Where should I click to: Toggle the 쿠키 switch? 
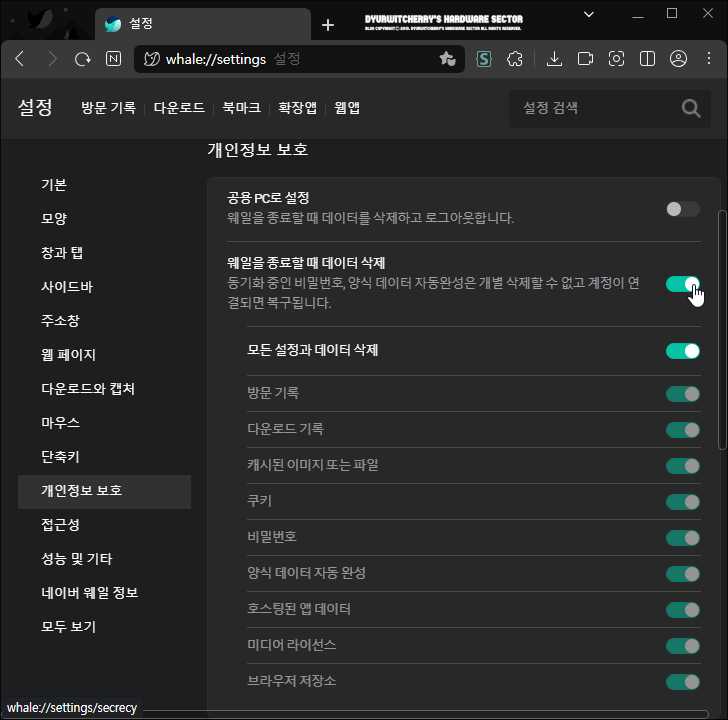(x=682, y=502)
